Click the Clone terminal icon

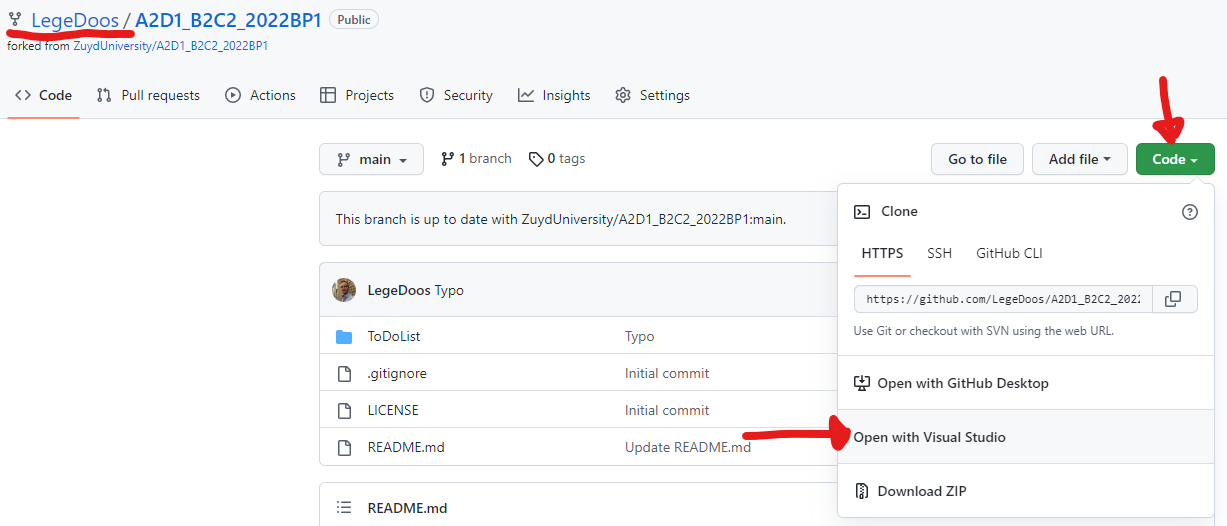tap(862, 212)
